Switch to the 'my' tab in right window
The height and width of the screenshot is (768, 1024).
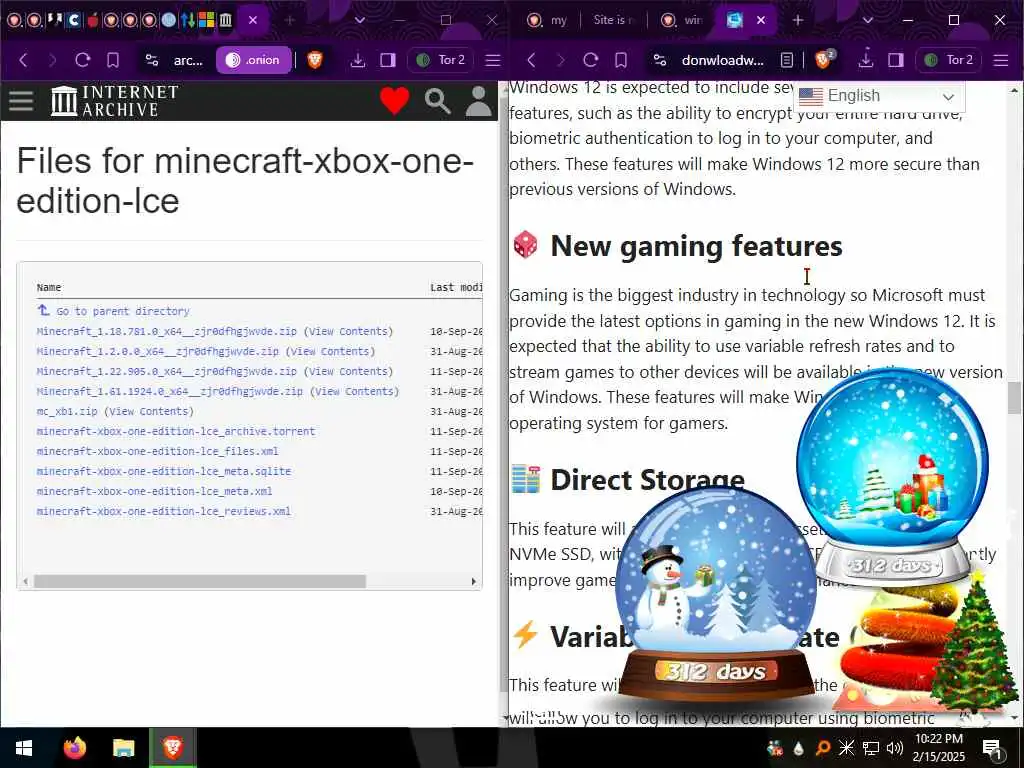tap(547, 20)
